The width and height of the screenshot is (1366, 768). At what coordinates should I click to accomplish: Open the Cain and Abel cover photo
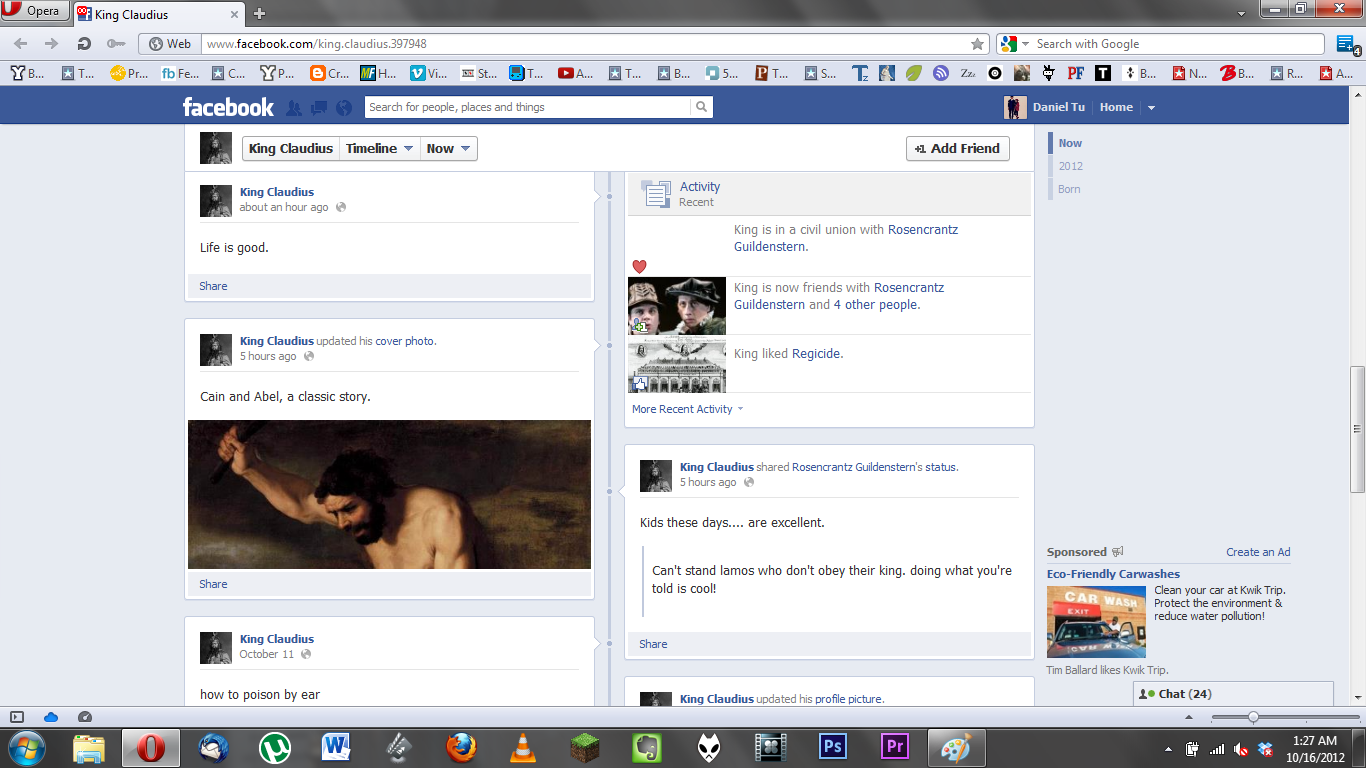click(389, 494)
